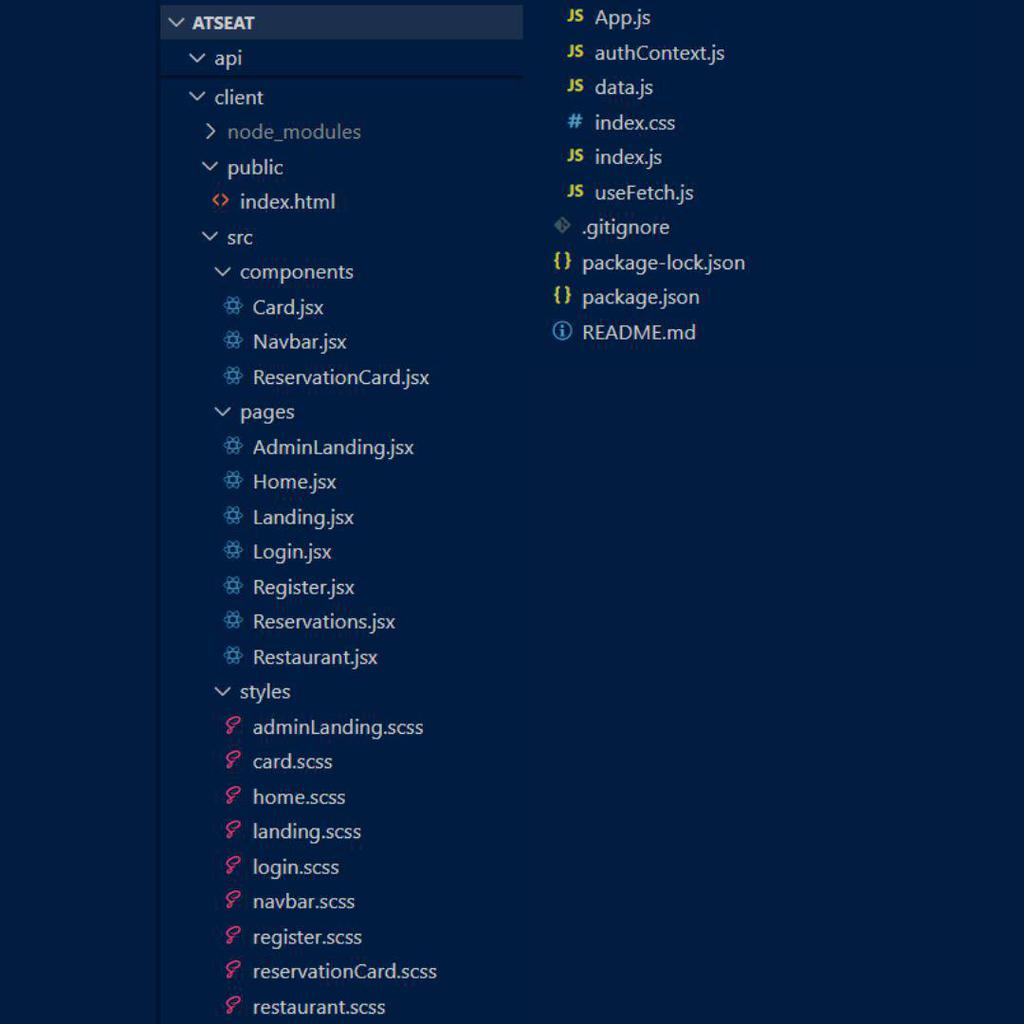Open the Navbar.jsx file

click(300, 342)
